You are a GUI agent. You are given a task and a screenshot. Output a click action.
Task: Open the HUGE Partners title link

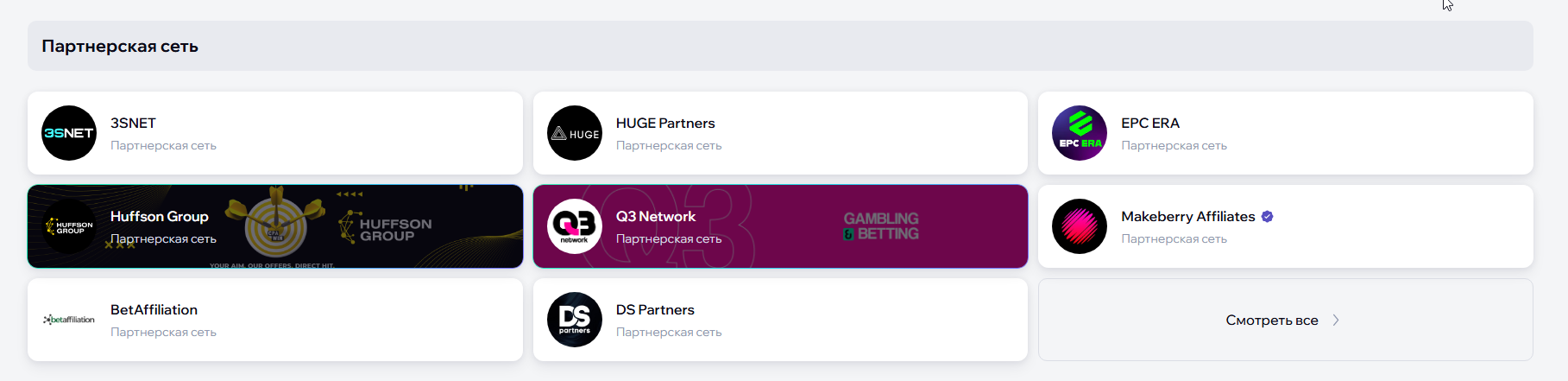coord(665,124)
